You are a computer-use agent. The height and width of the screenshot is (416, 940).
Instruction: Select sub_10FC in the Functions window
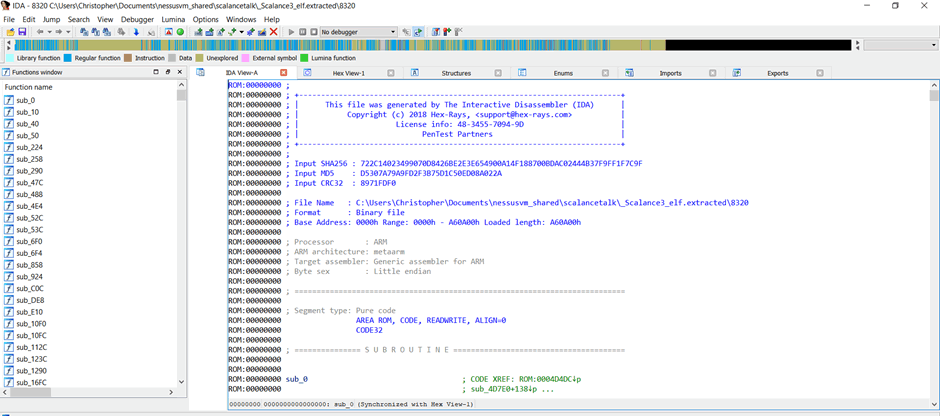tap(31, 335)
